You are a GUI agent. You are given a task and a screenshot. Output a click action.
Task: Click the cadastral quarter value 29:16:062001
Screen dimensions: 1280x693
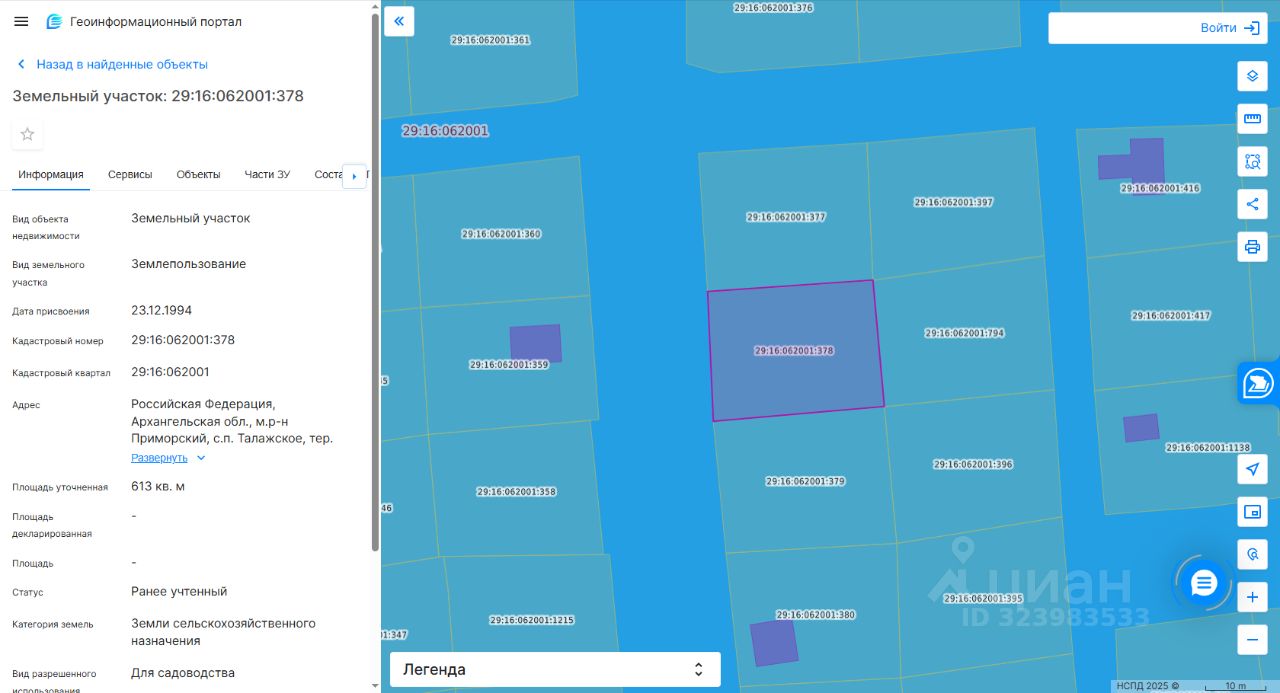click(170, 372)
